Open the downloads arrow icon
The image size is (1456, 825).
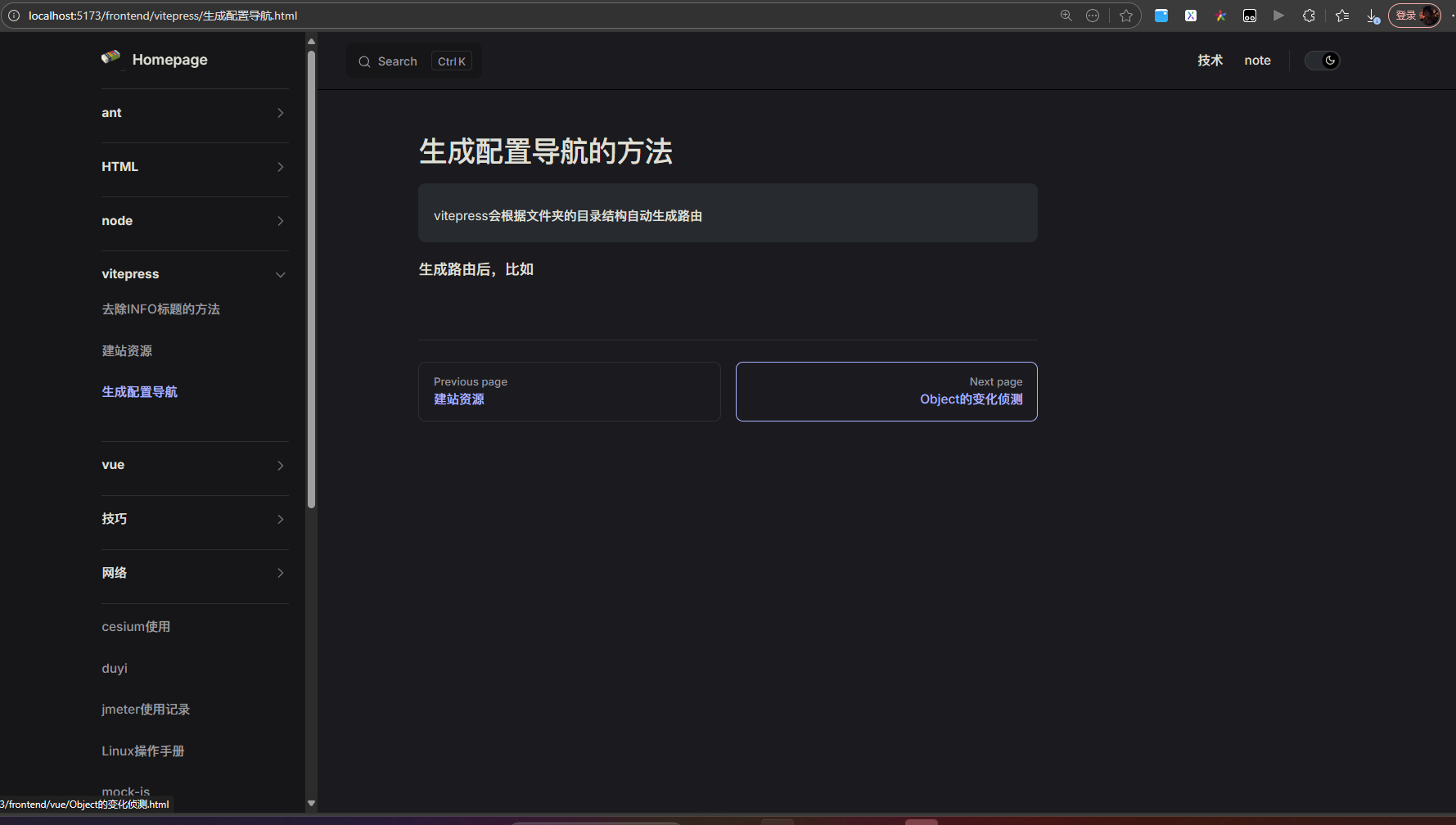point(1373,16)
